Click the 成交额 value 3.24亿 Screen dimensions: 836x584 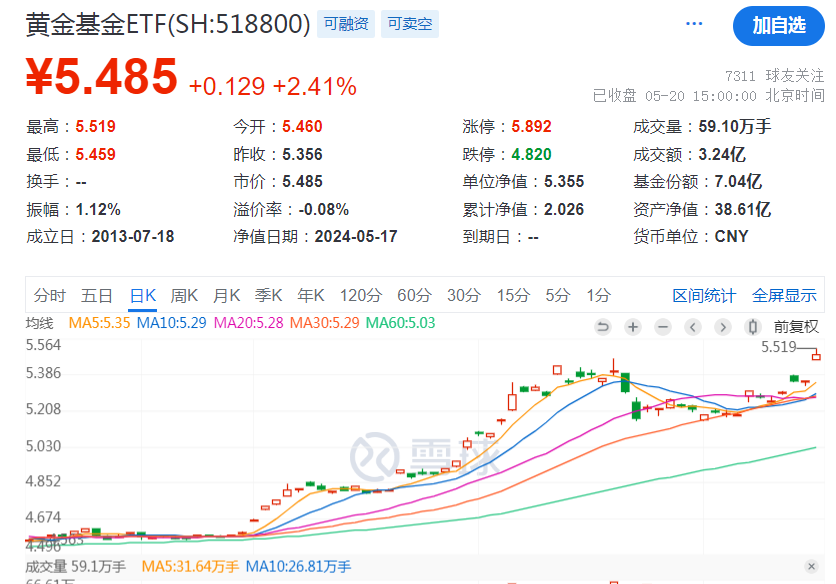point(722,154)
